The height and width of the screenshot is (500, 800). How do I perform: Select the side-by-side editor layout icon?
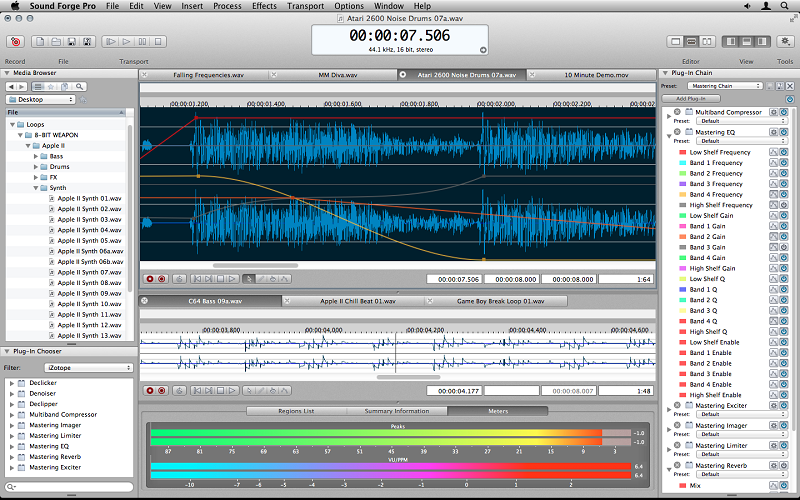tap(707, 41)
